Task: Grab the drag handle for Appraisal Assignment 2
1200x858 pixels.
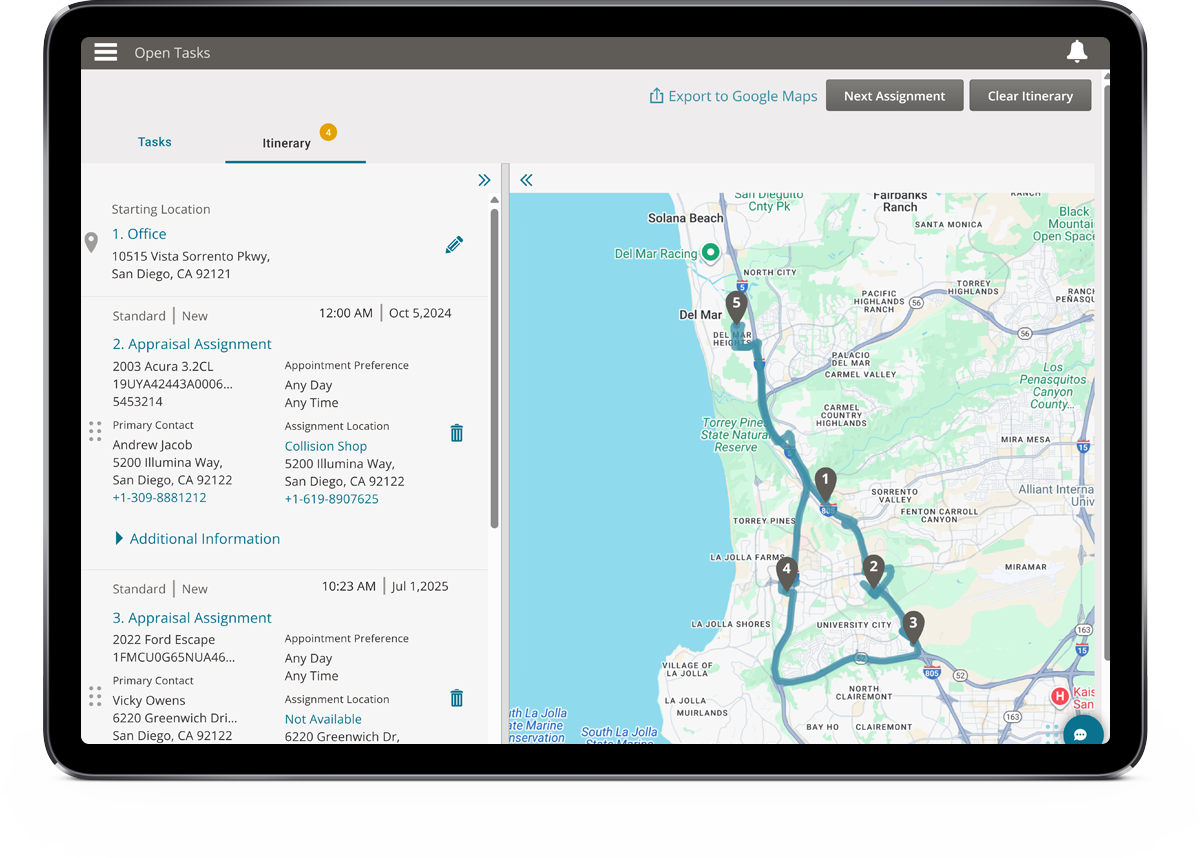Action: coord(95,431)
